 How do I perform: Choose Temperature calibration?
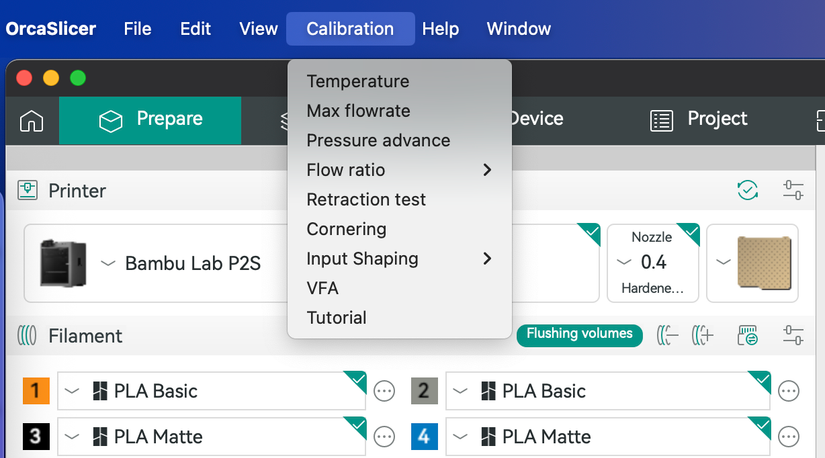[x=400, y=81]
